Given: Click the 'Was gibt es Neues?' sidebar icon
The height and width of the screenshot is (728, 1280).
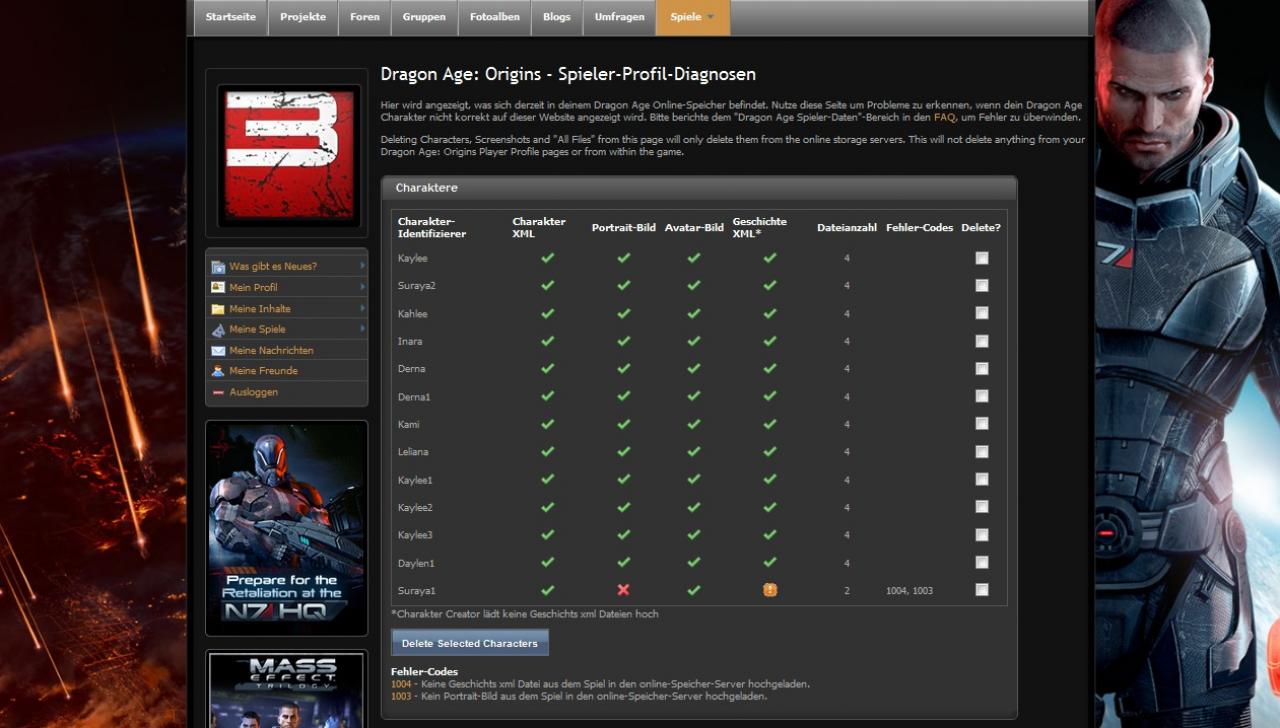Looking at the screenshot, I should pos(218,267).
